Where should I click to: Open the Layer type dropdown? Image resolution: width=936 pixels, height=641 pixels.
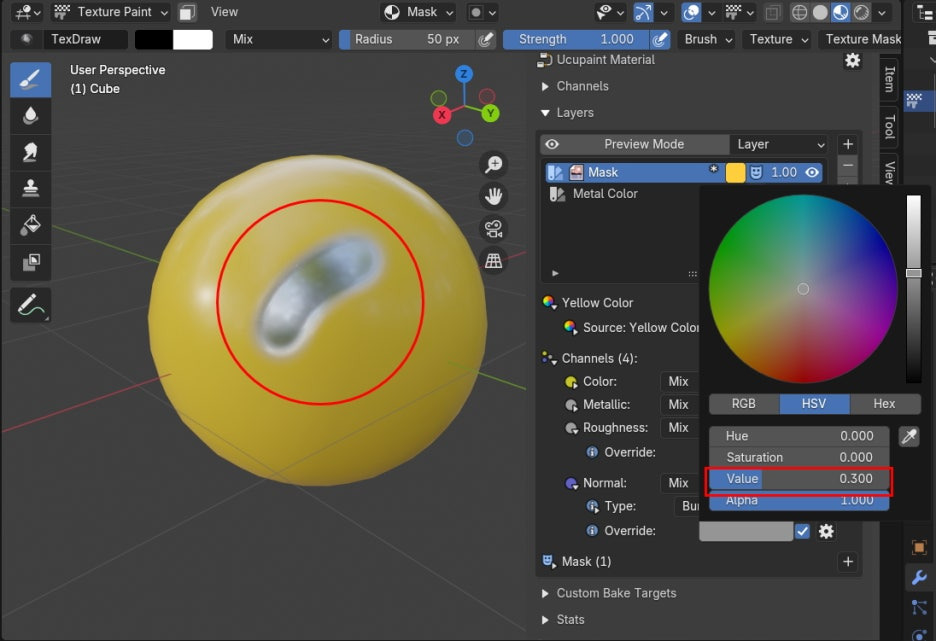780,144
